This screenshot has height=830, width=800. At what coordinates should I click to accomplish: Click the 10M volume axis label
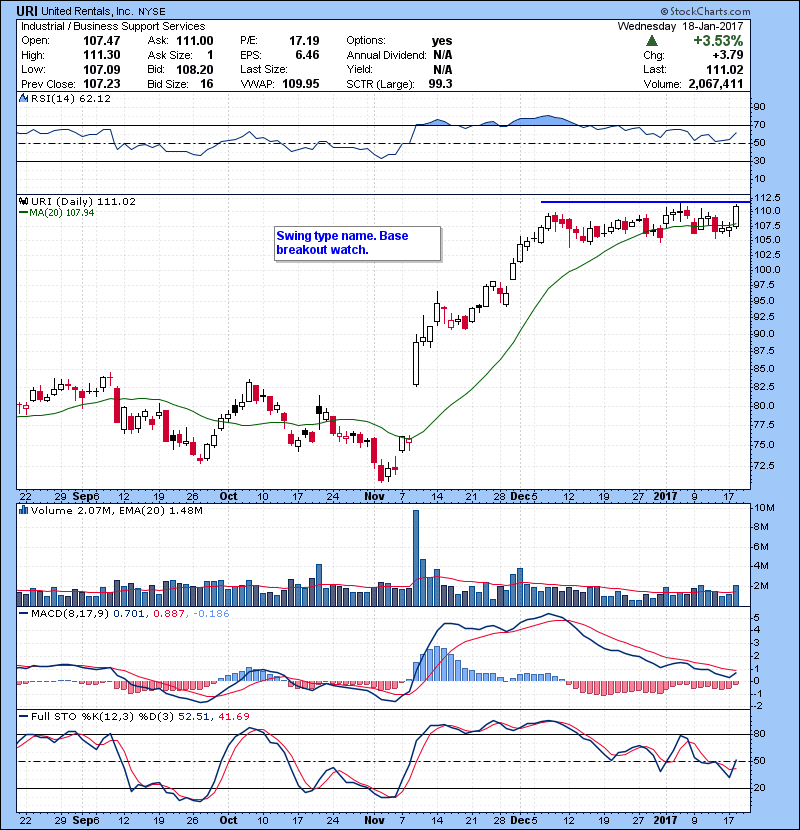tap(764, 508)
